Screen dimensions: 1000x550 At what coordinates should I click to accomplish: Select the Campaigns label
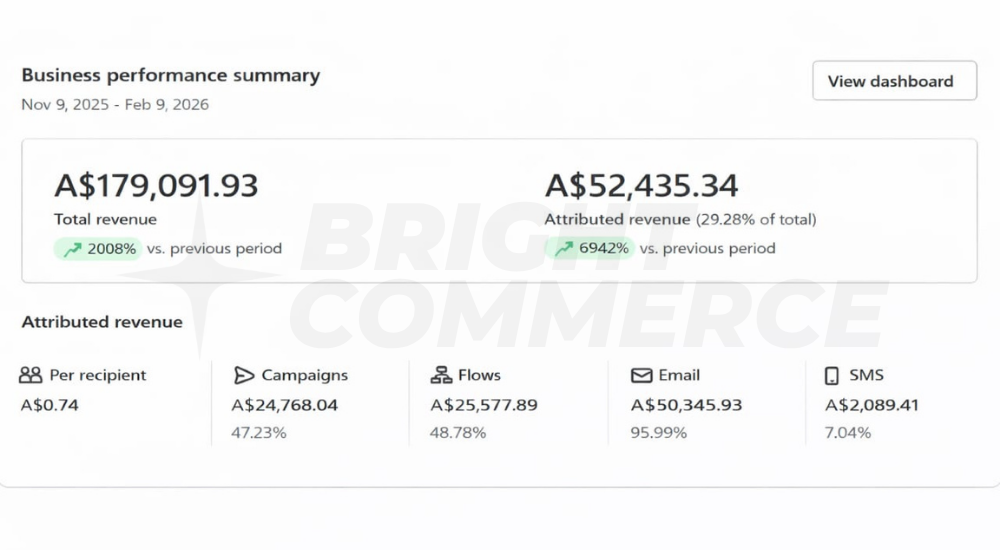[x=305, y=375]
